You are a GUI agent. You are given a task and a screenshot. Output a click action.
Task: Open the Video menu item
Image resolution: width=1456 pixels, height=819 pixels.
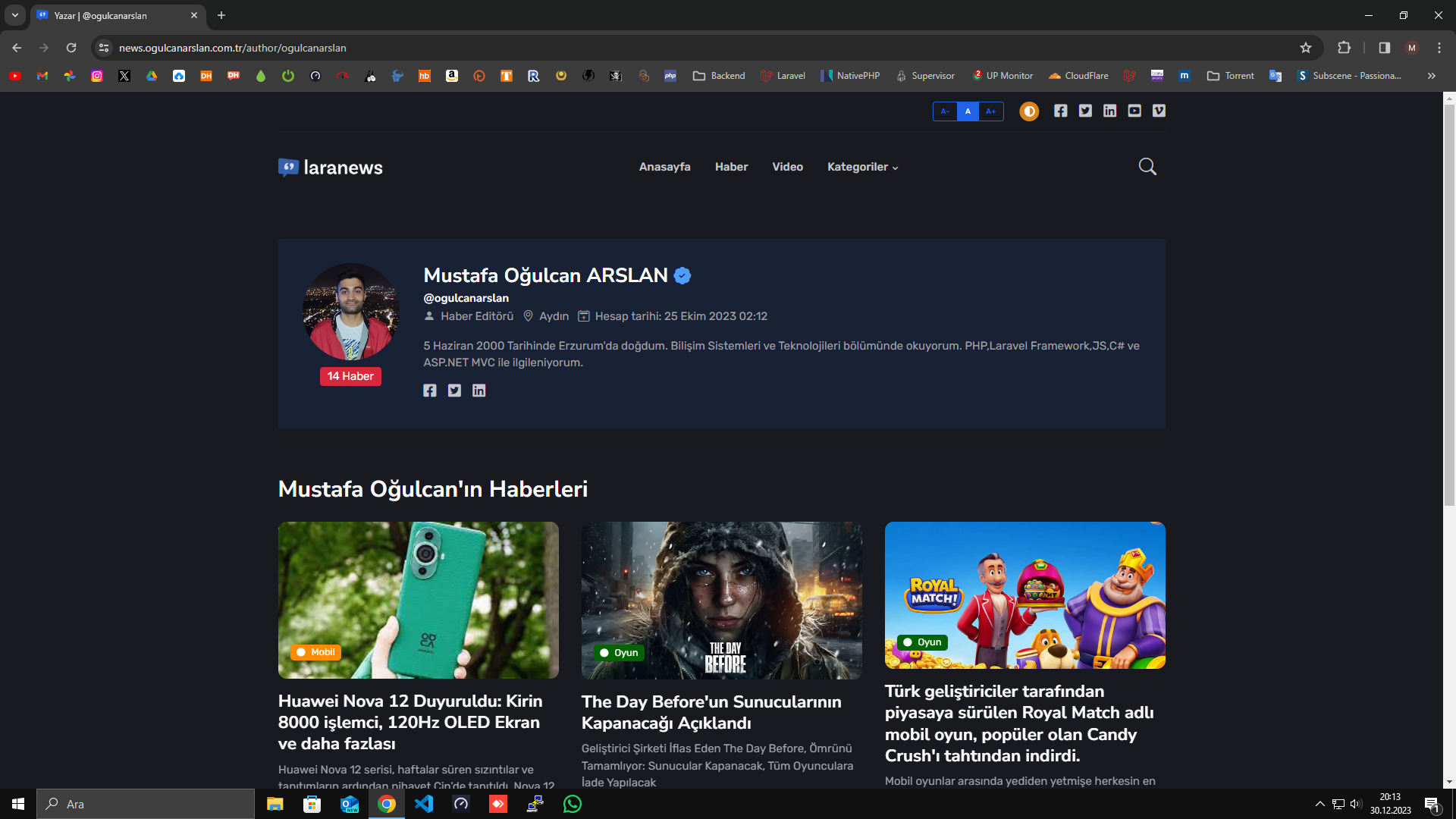787,167
